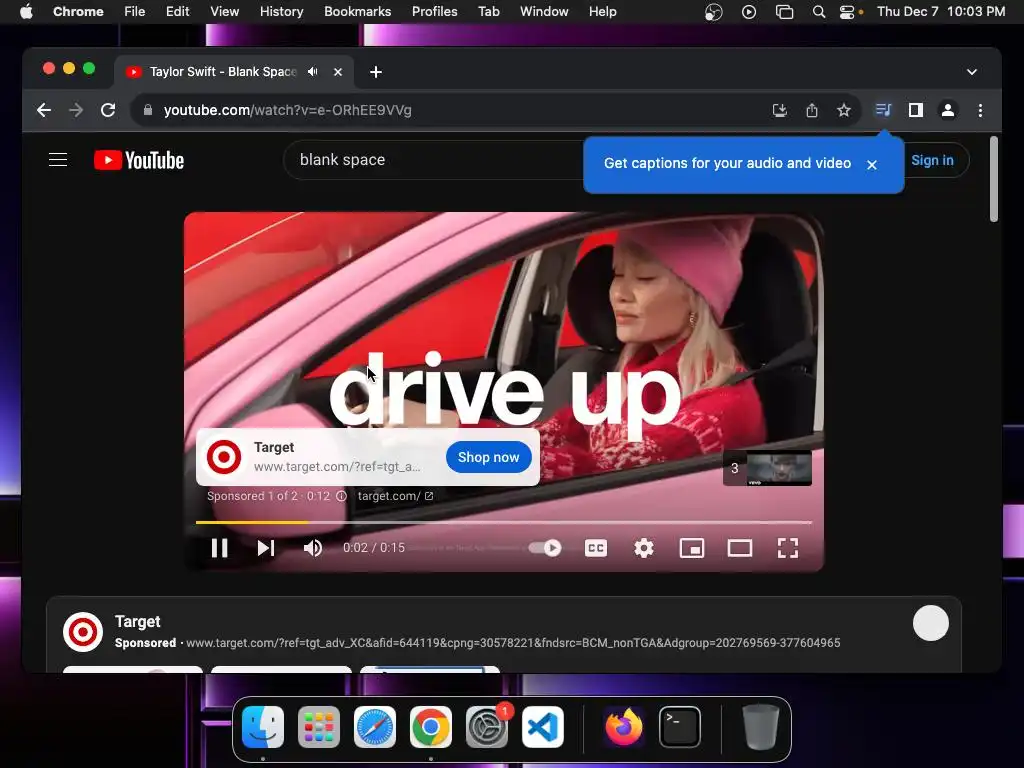Image resolution: width=1024 pixels, height=768 pixels.
Task: Open a new tab with plus button
Action: coord(376,72)
